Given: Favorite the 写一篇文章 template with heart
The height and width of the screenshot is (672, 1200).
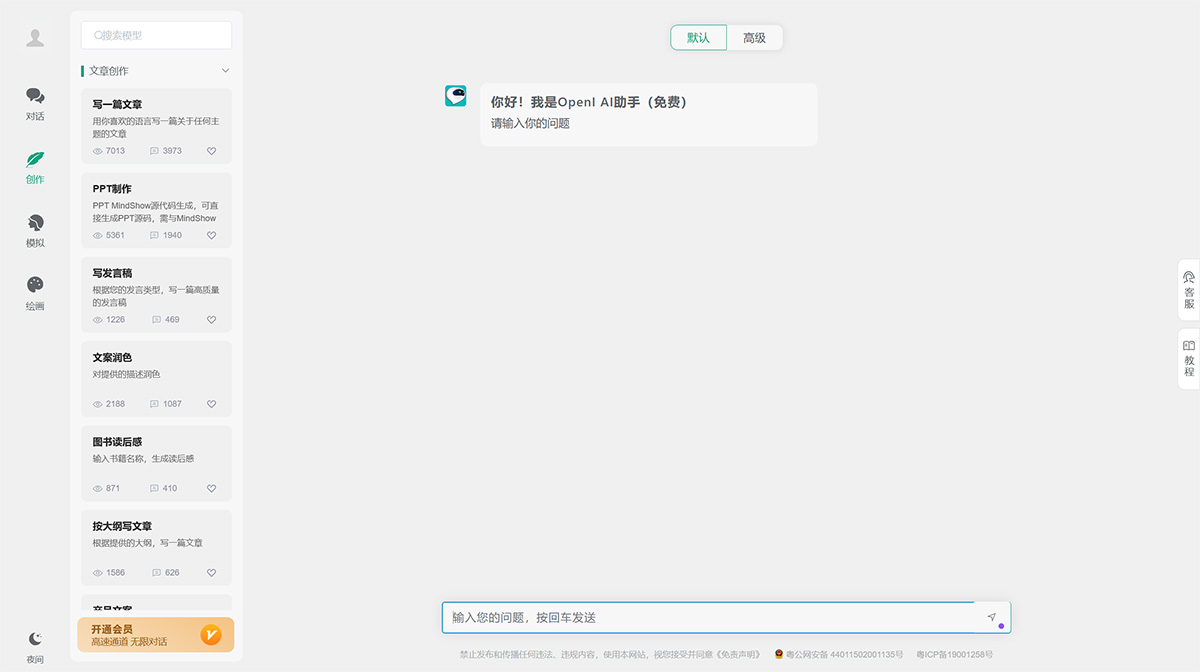Looking at the screenshot, I should coord(211,151).
